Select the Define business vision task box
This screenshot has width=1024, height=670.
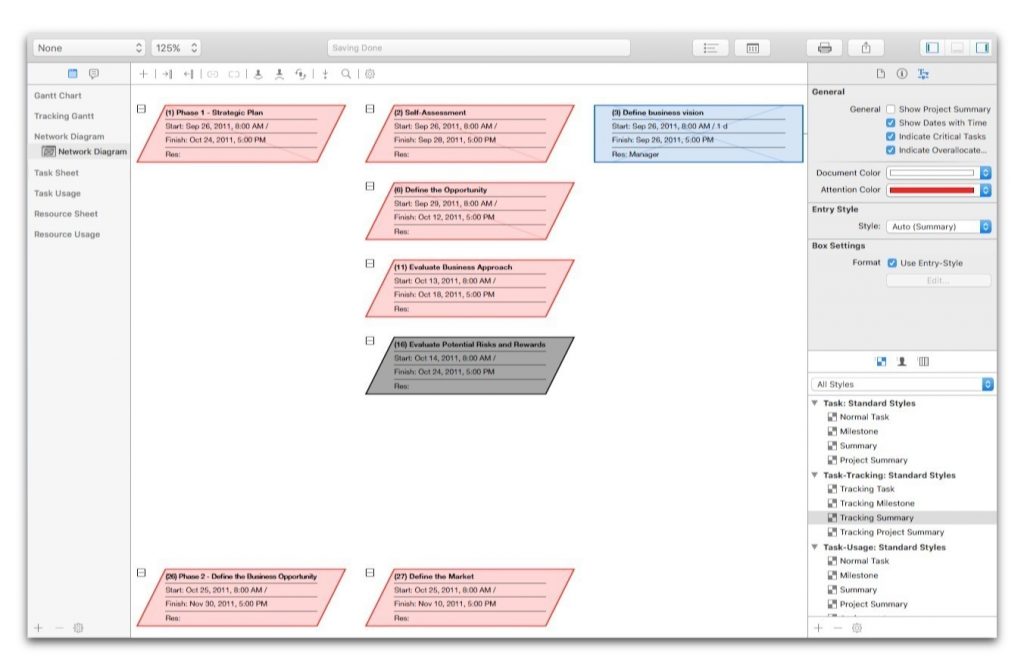pos(697,133)
